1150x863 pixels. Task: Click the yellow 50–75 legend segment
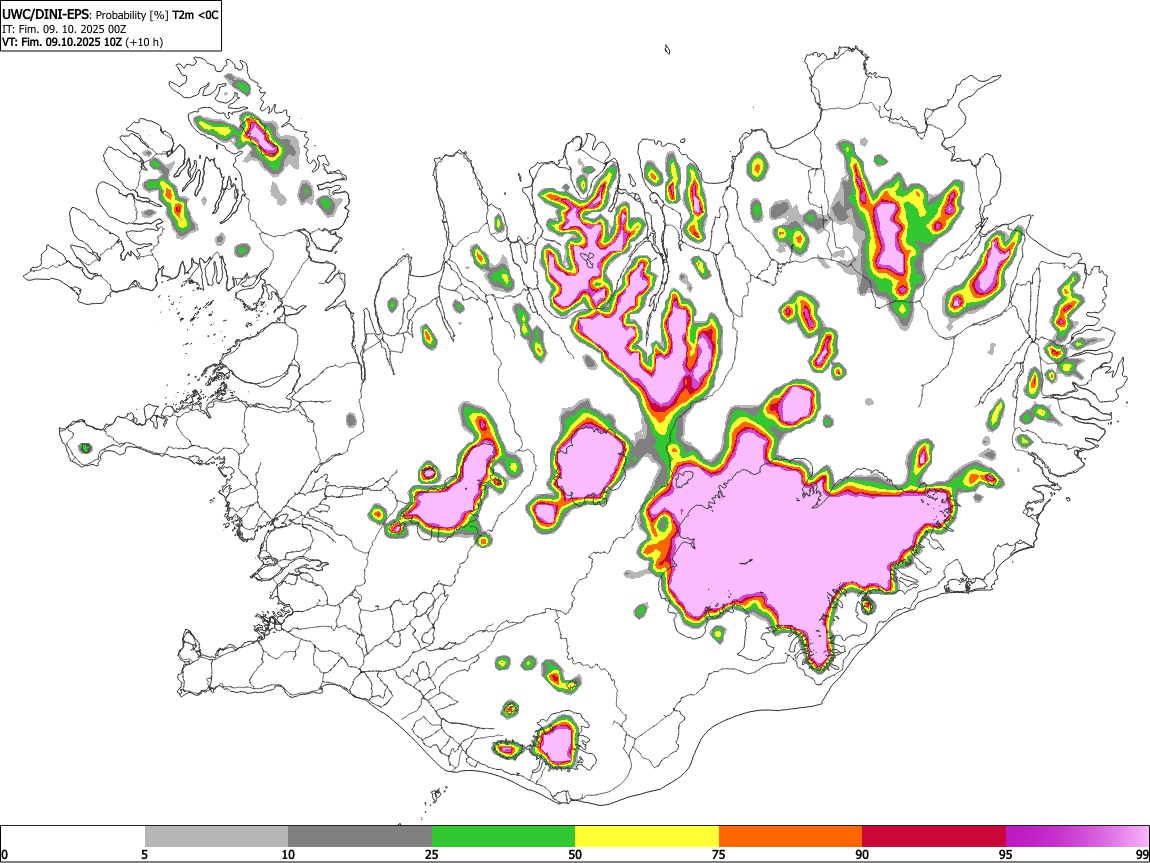click(647, 837)
